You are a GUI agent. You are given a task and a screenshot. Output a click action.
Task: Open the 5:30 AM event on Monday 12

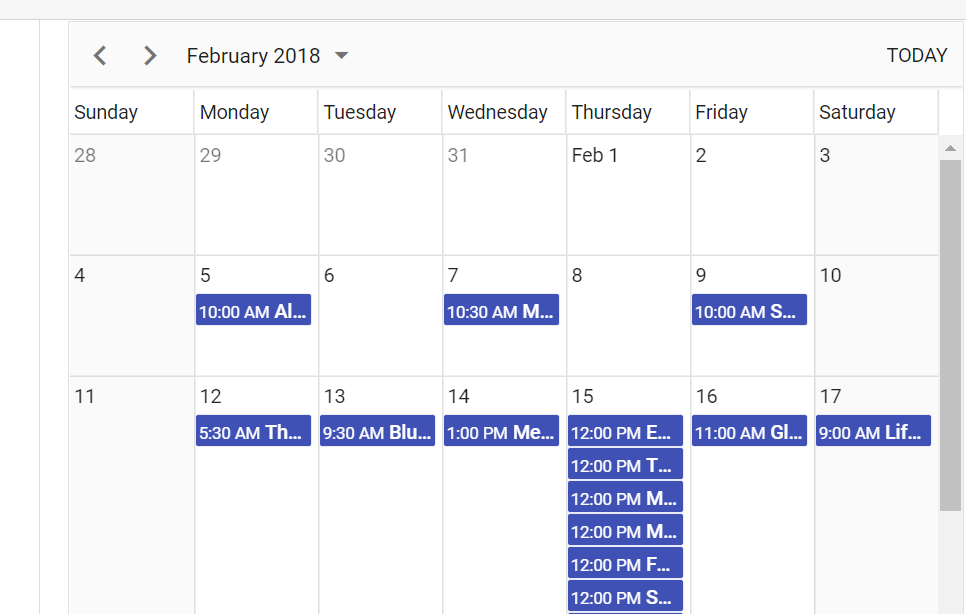(x=253, y=430)
